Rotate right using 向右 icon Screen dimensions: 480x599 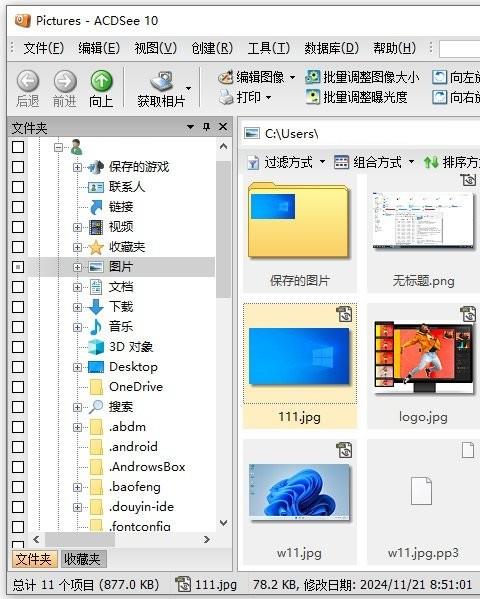[439, 97]
